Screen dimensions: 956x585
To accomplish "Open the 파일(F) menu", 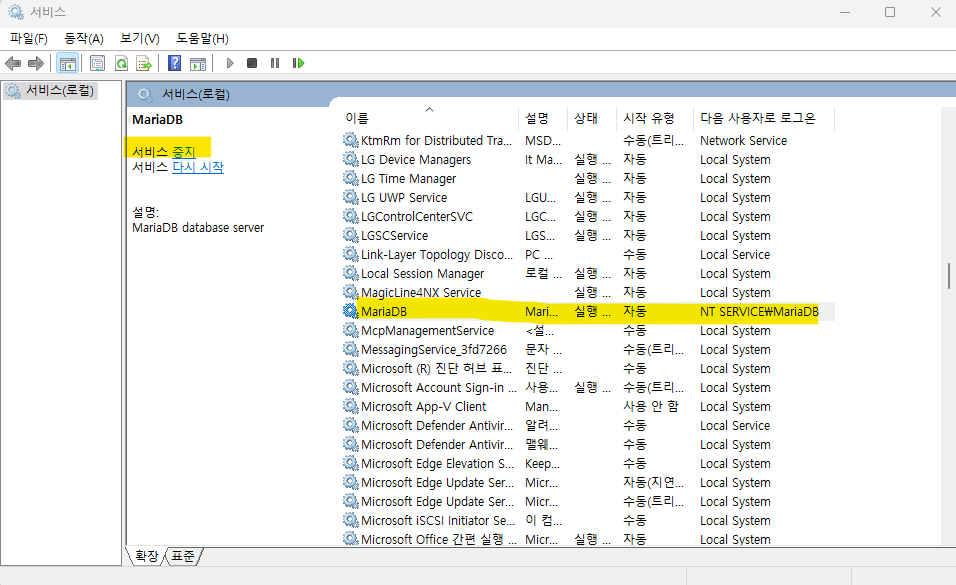I will pyautogui.click(x=29, y=38).
